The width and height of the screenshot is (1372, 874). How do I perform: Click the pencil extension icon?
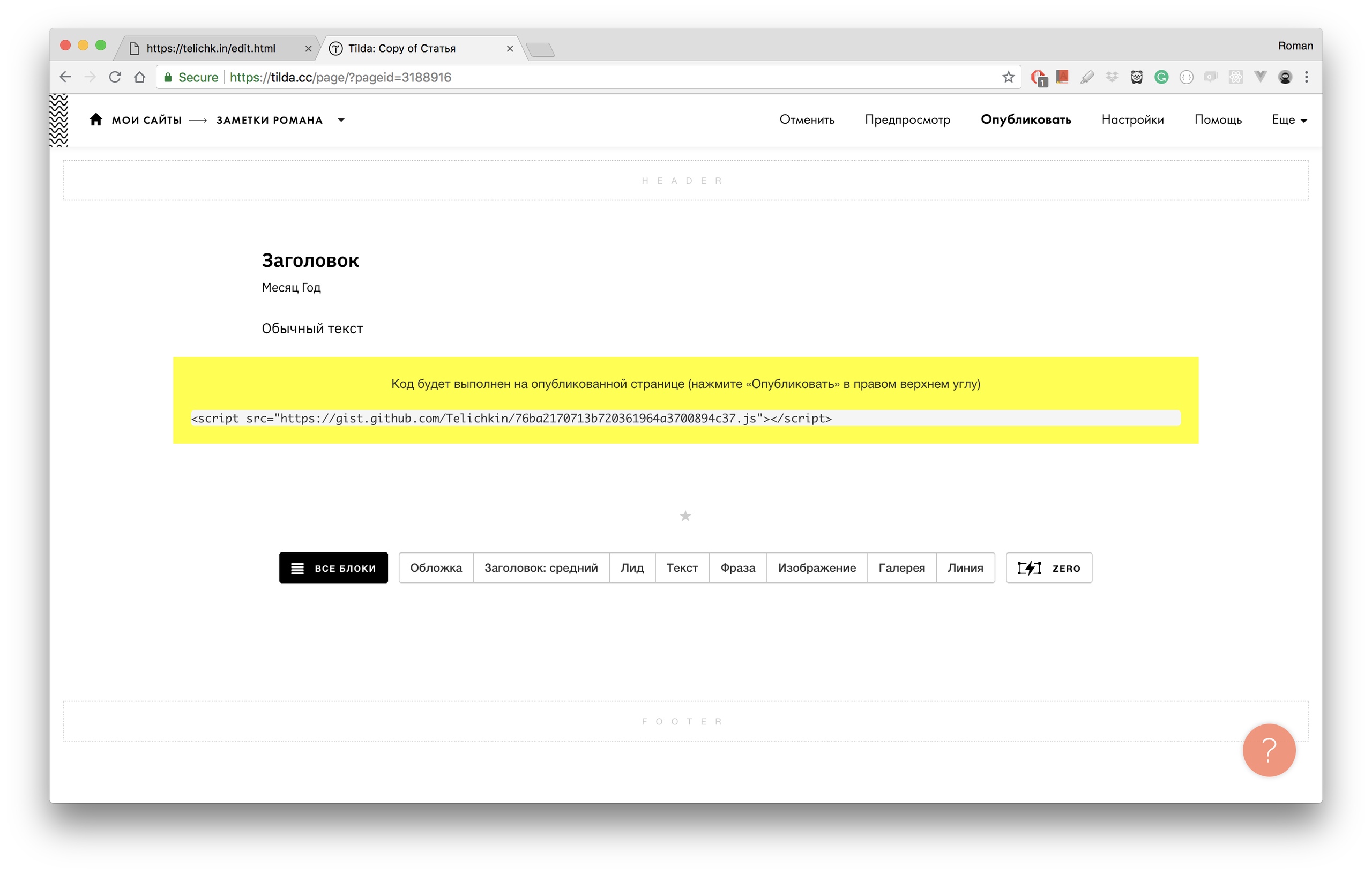[1087, 77]
